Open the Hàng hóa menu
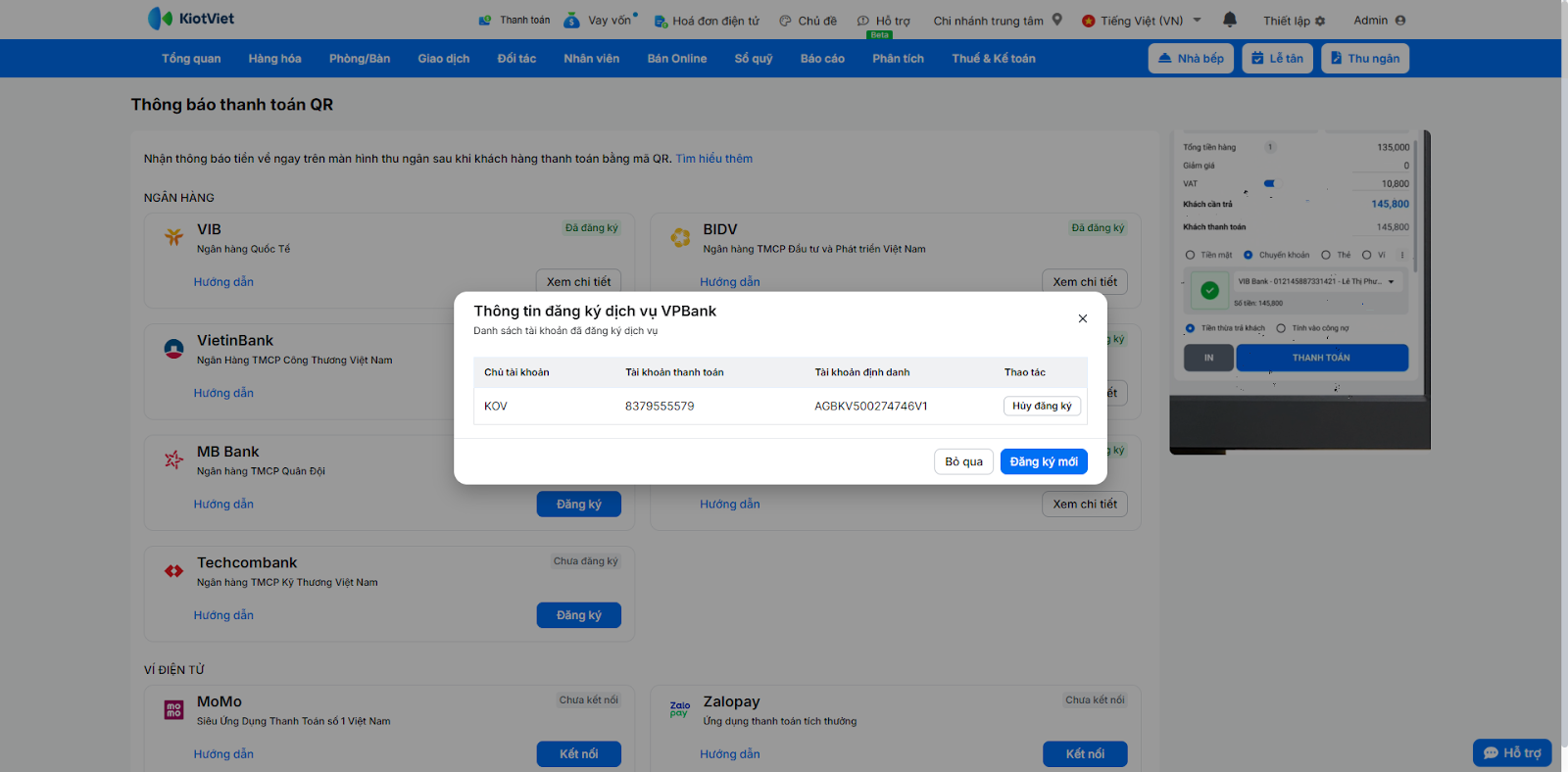Image resolution: width=1568 pixels, height=772 pixels. coord(274,59)
